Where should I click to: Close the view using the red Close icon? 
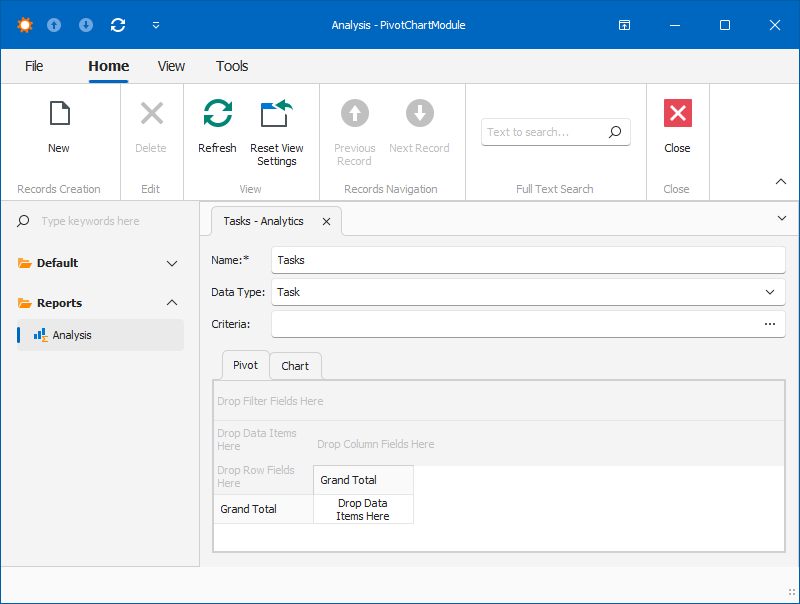click(677, 113)
